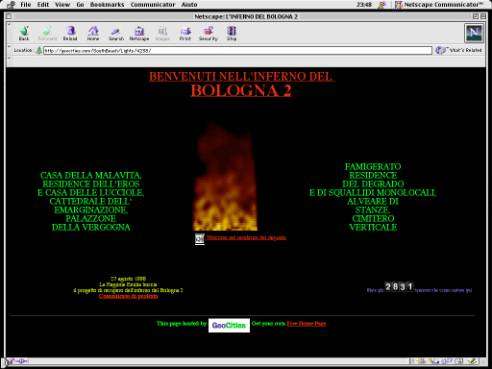Click the grayed Images toolbar icon
492x369 pixels.
pyautogui.click(x=162, y=33)
